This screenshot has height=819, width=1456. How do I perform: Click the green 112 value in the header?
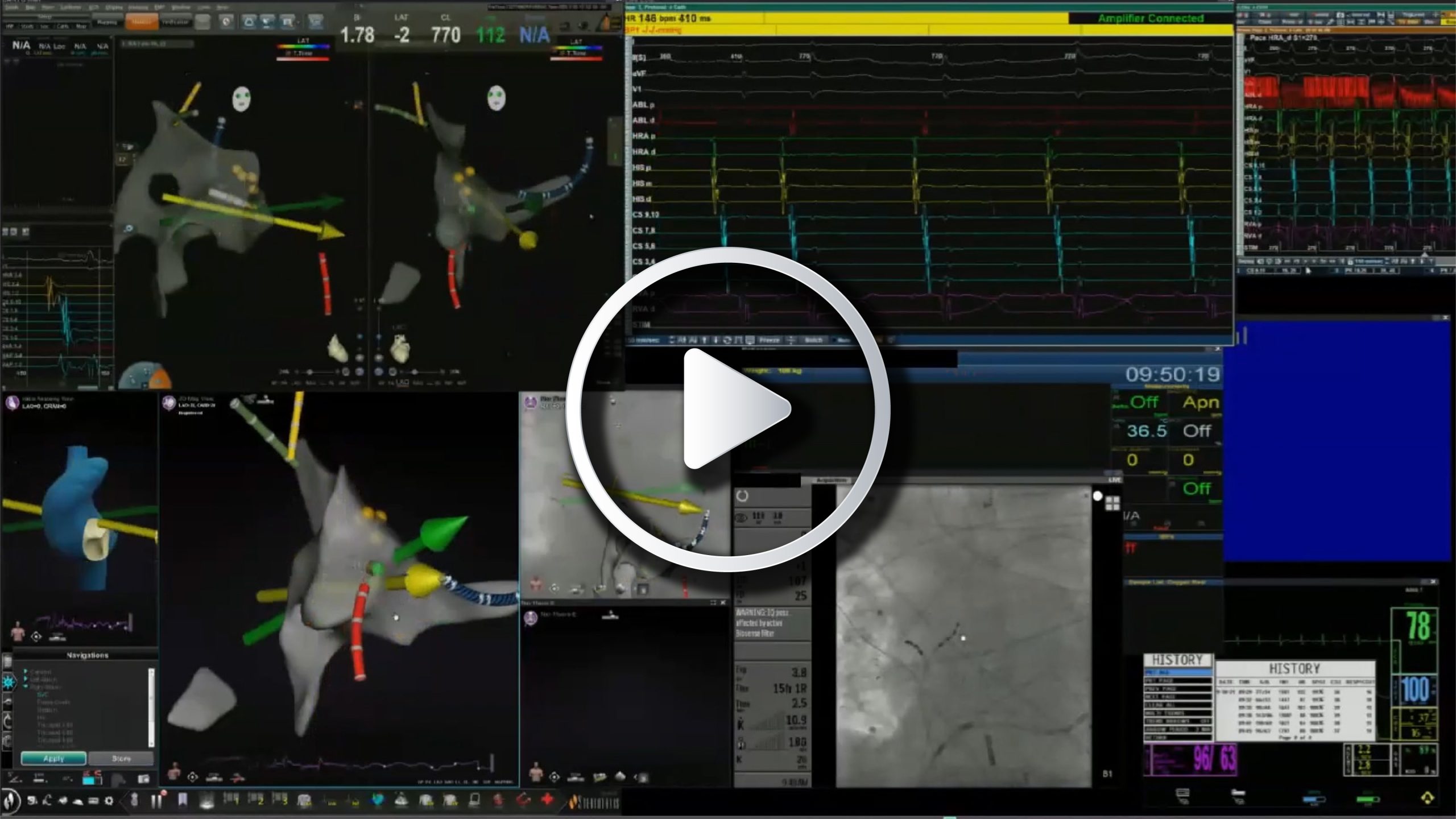click(490, 34)
